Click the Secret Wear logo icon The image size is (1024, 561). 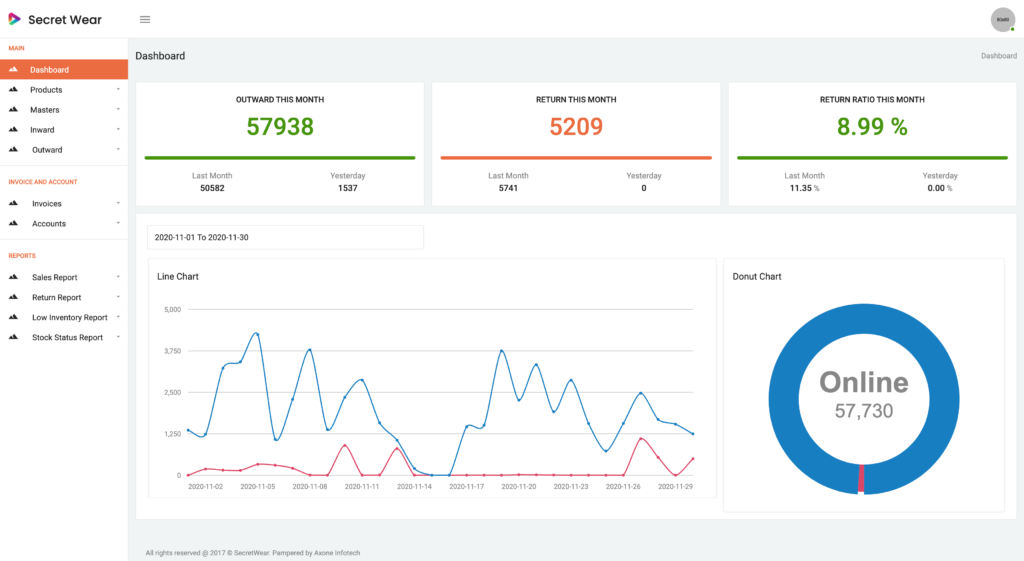click(x=14, y=19)
